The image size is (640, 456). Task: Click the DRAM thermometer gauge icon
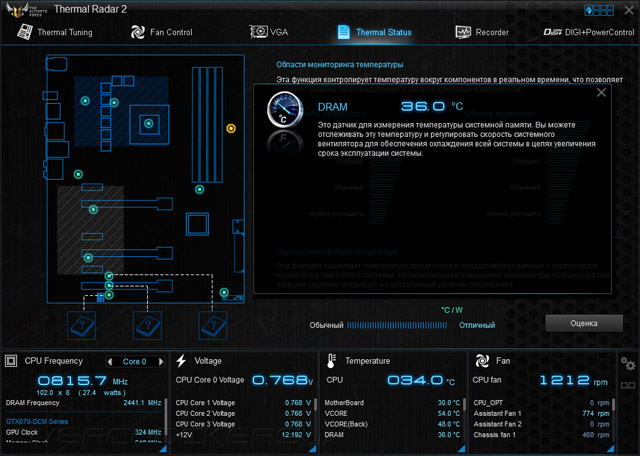(285, 109)
